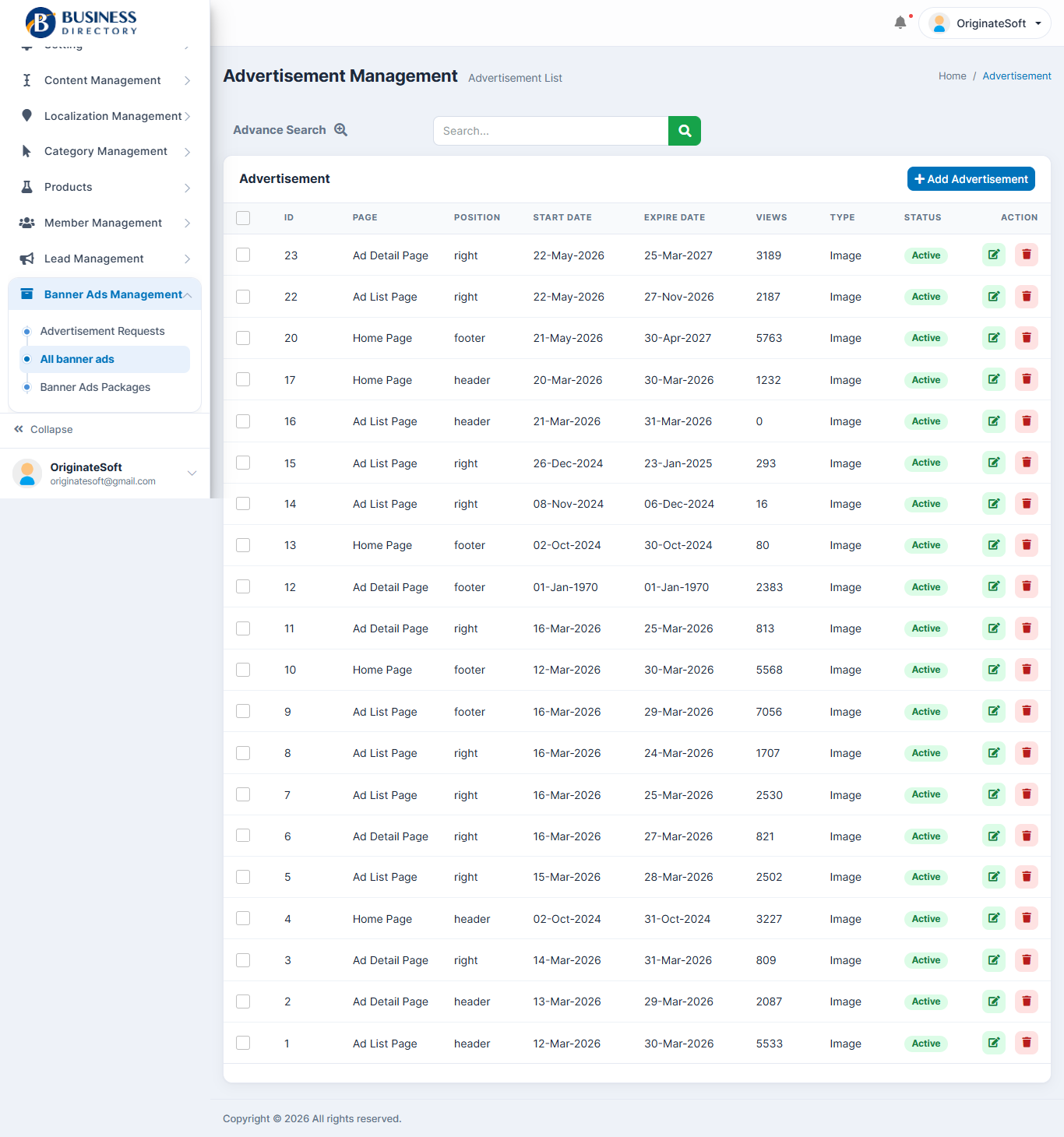Check the checkbox for ad ID 20
The image size is (1064, 1137).
243,338
